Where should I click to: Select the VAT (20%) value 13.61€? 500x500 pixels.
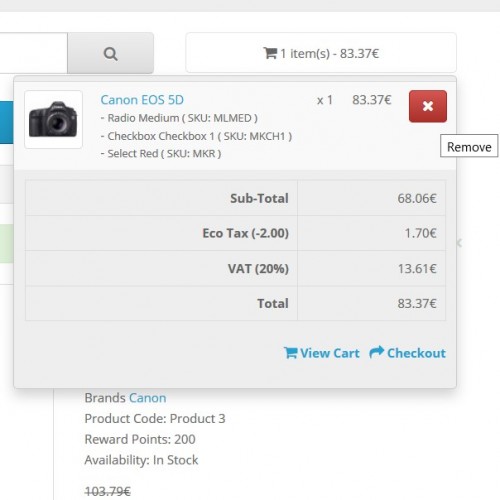point(417,268)
